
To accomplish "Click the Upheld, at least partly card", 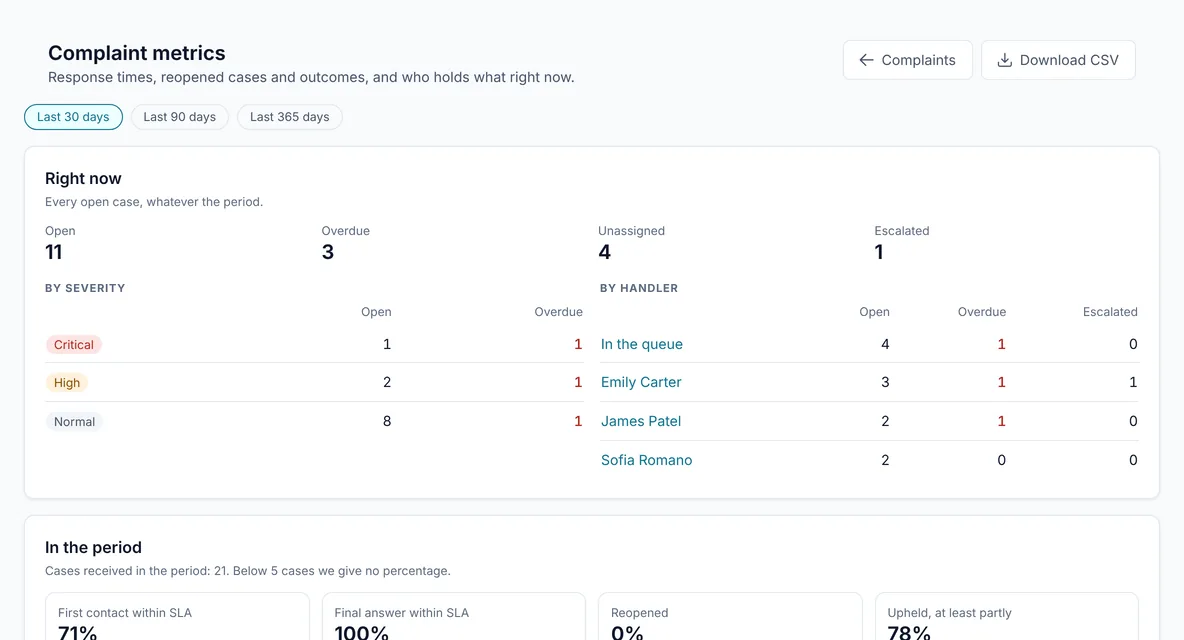I will point(1007,617).
